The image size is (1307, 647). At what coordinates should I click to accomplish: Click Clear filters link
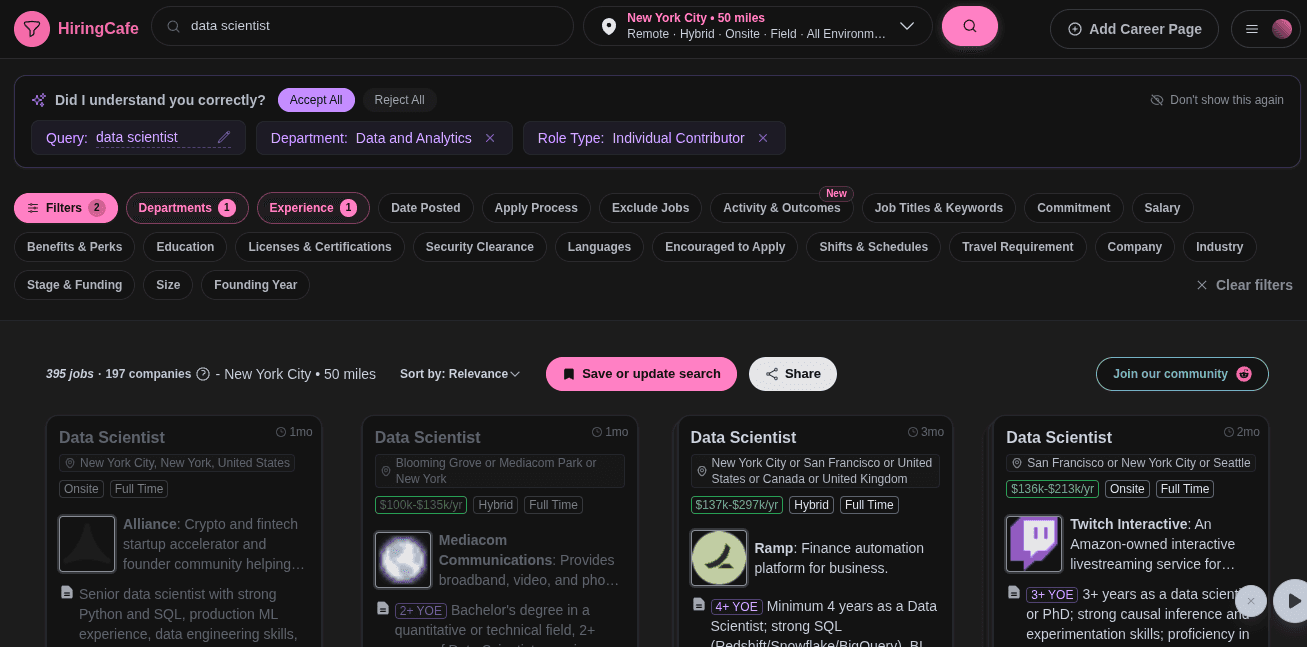1244,285
